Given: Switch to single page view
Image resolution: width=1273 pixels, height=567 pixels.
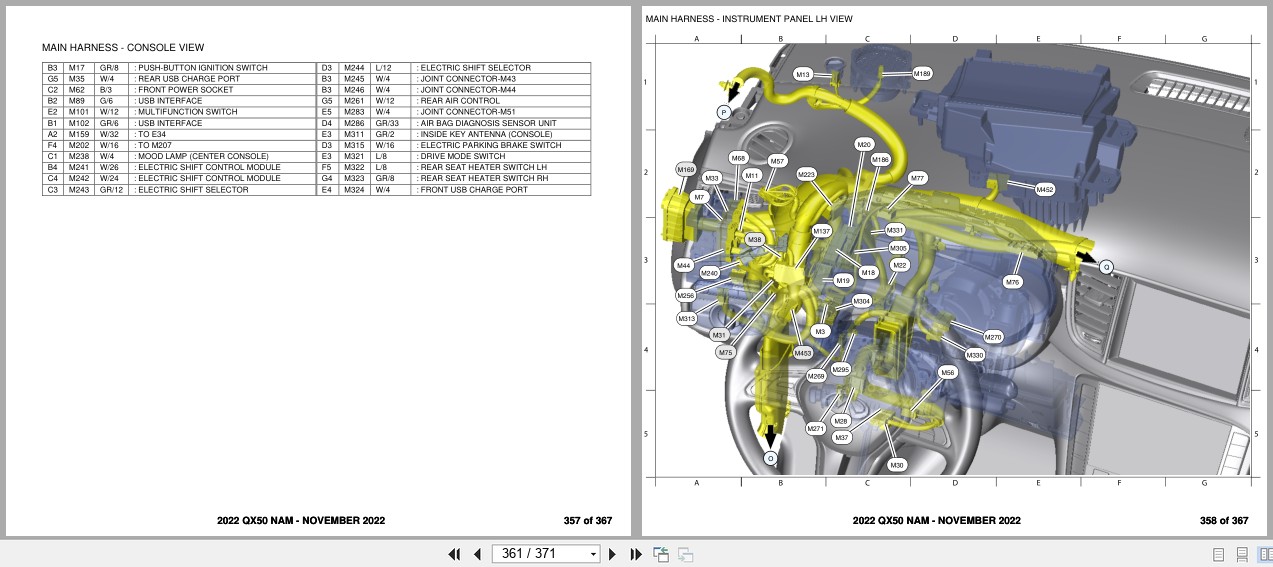Looking at the screenshot, I should coord(1218,554).
